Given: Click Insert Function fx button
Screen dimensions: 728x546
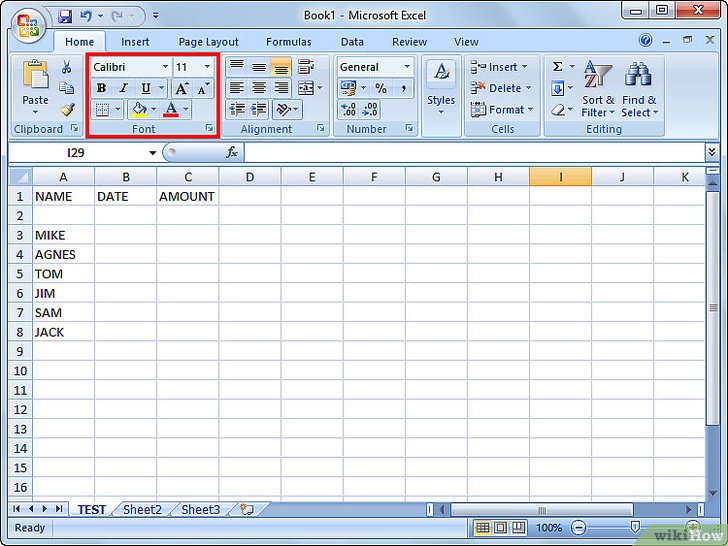Looking at the screenshot, I should click(232, 152).
